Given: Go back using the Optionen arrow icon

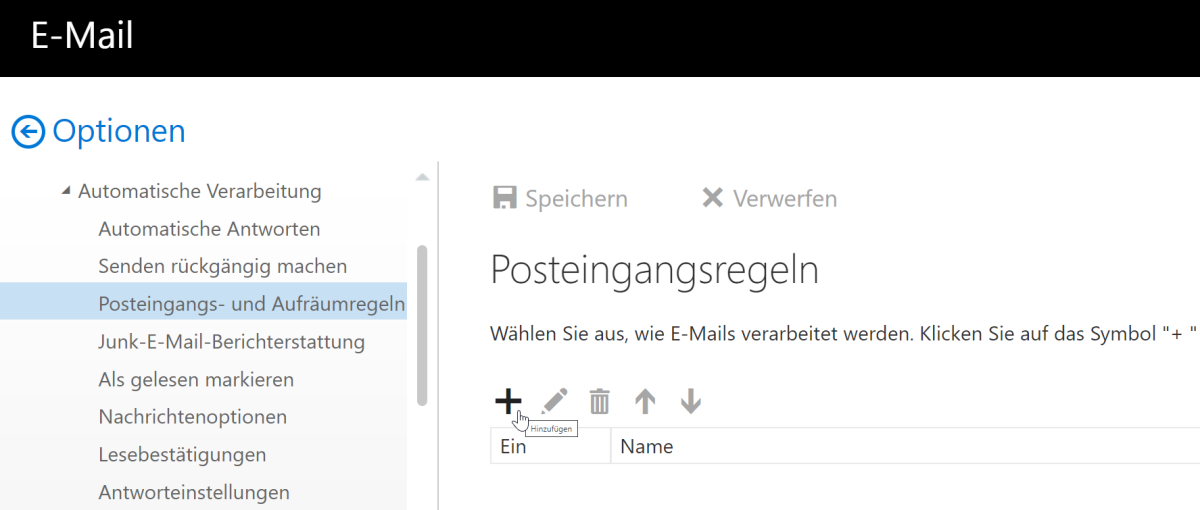Looking at the screenshot, I should (x=28, y=131).
